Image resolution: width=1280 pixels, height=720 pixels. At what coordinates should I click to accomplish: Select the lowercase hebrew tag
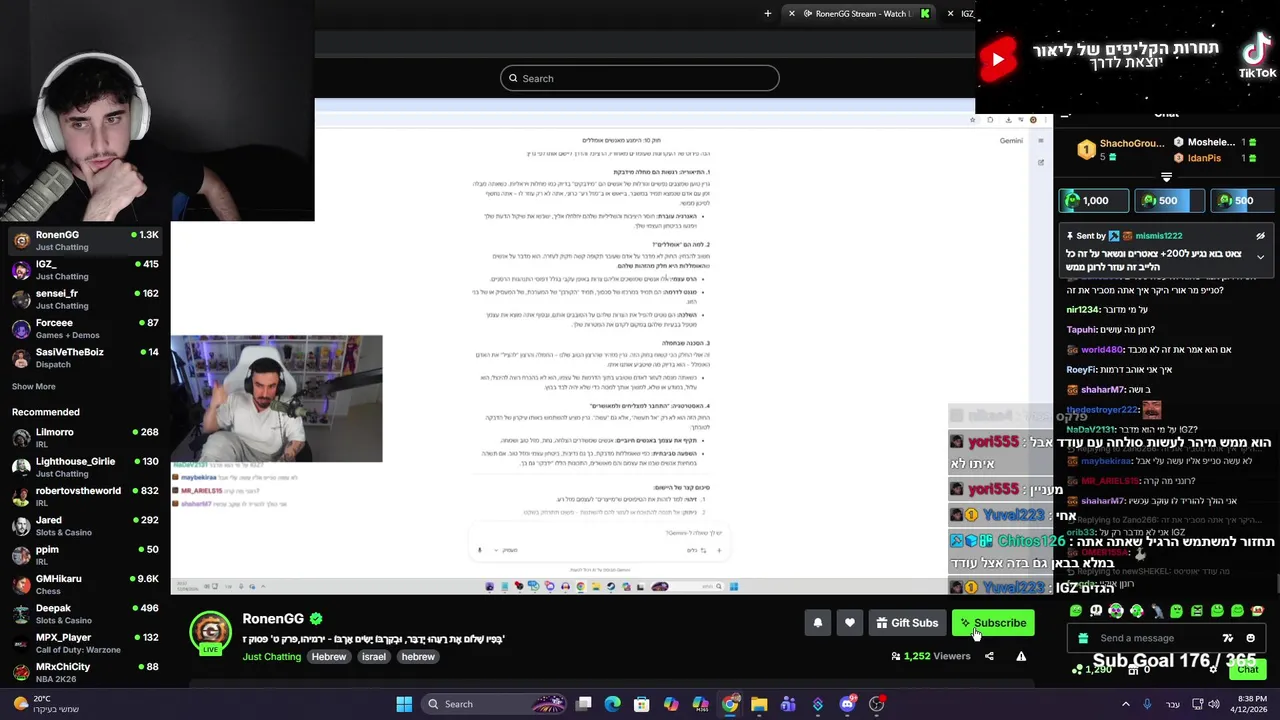click(x=418, y=657)
